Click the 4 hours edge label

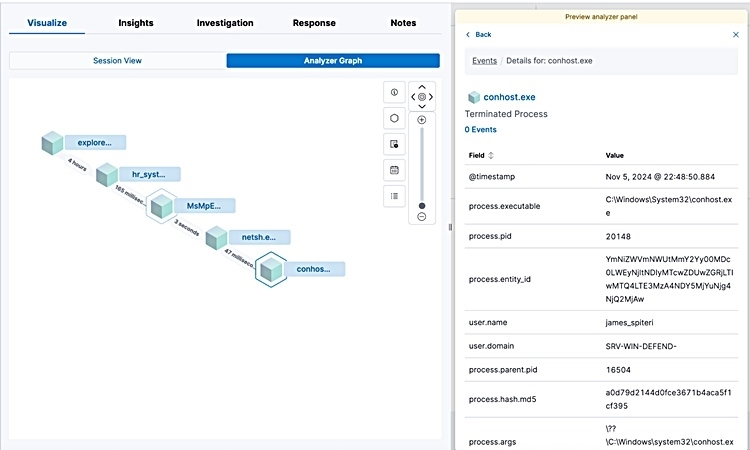pos(77,165)
